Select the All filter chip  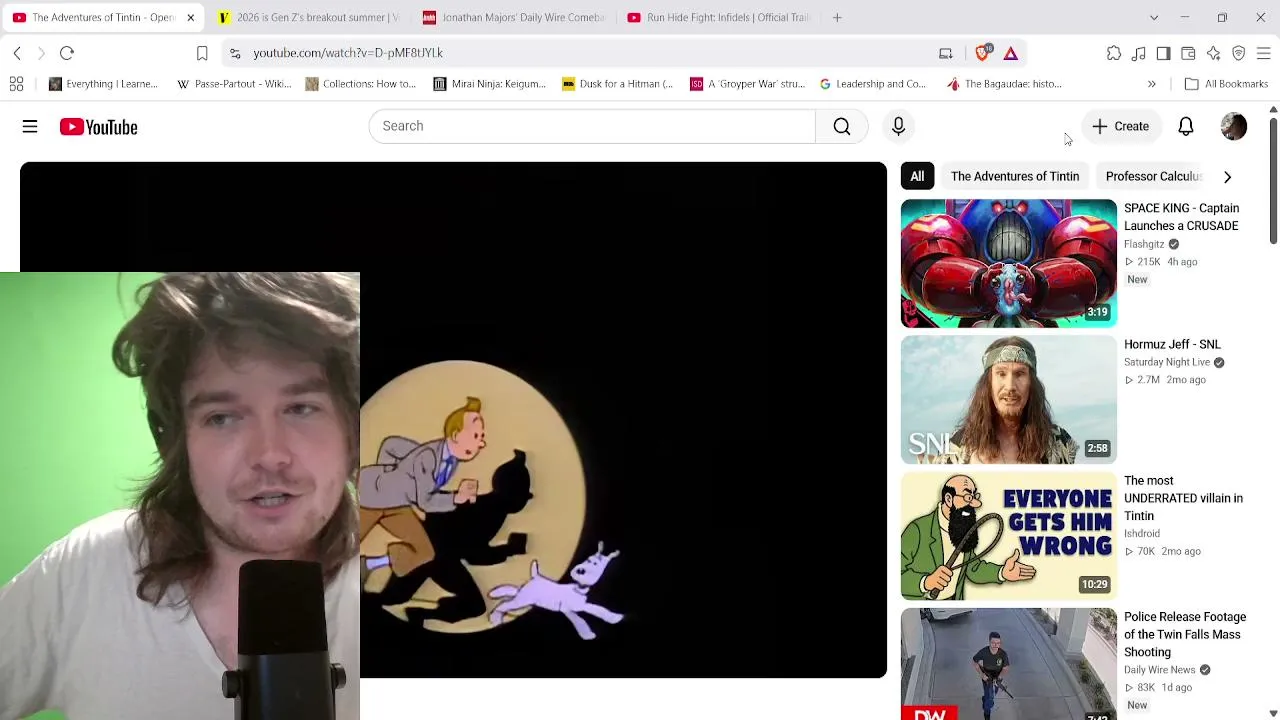(x=917, y=176)
